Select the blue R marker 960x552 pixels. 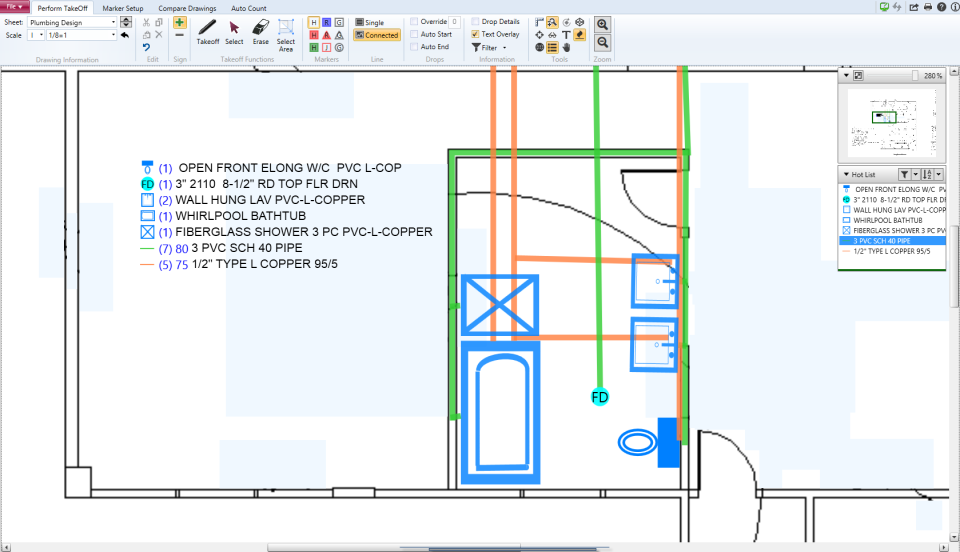point(326,22)
